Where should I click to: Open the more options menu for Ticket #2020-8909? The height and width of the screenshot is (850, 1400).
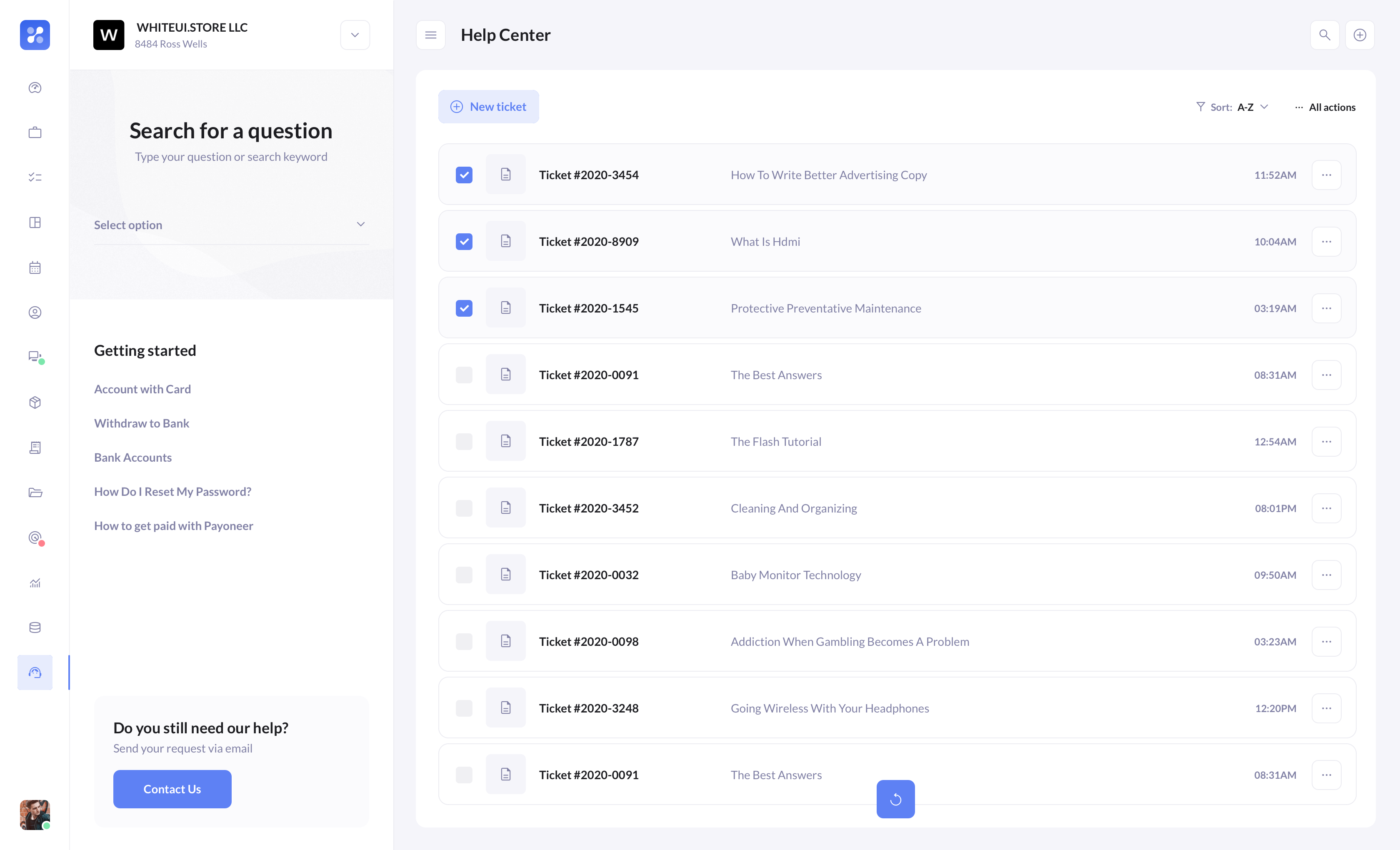[x=1325, y=242]
